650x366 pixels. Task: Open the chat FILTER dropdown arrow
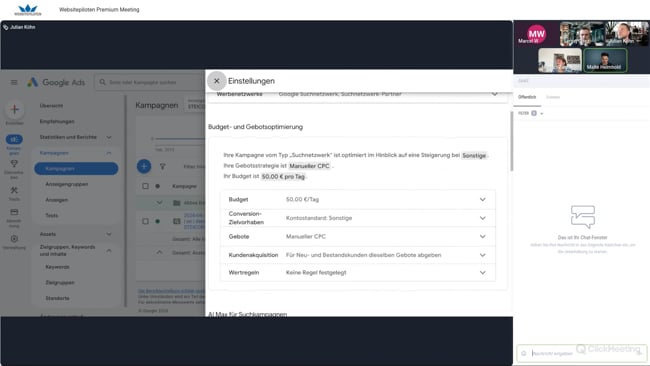tap(542, 114)
